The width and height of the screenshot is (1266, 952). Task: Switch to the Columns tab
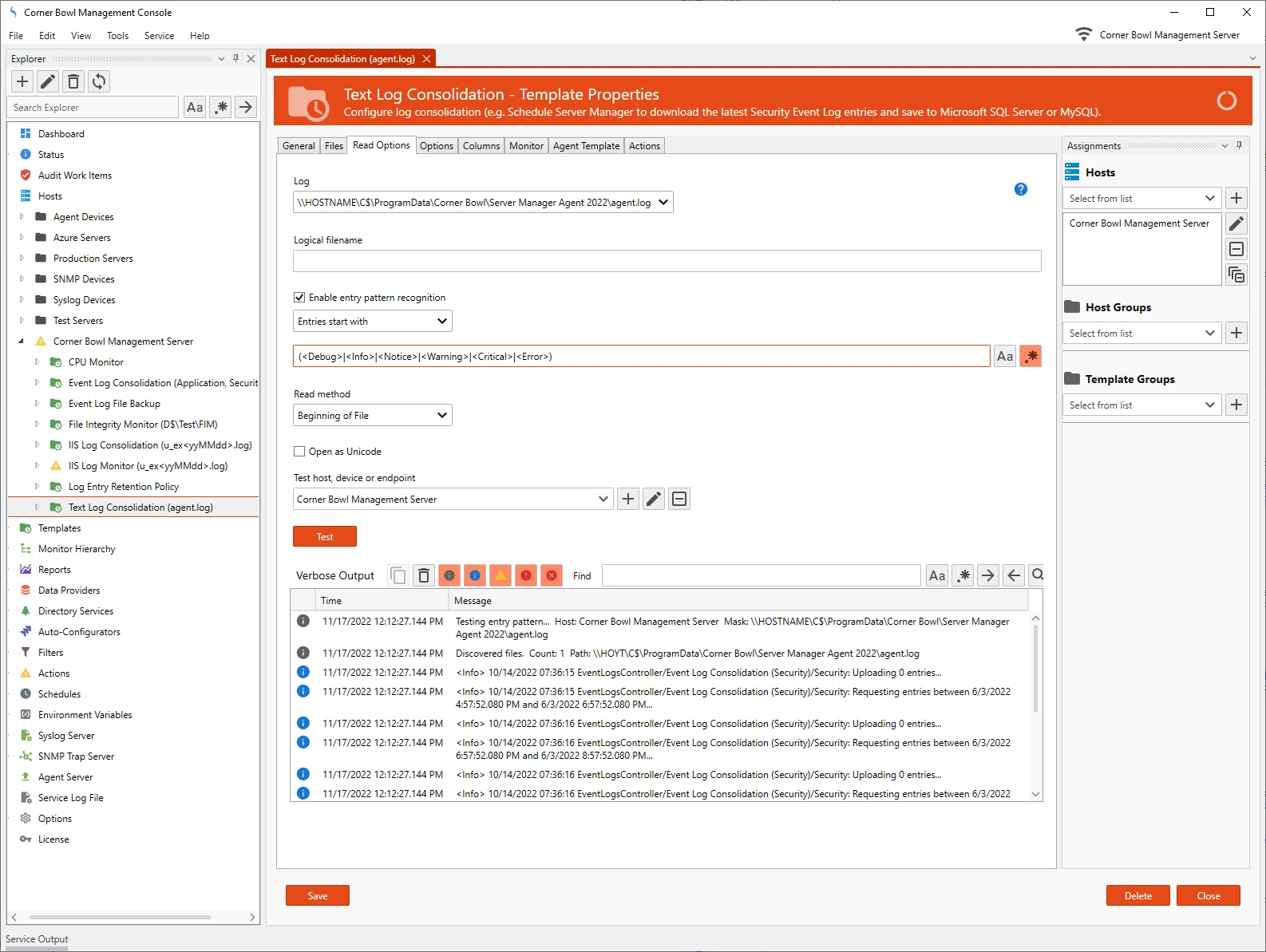pos(481,146)
